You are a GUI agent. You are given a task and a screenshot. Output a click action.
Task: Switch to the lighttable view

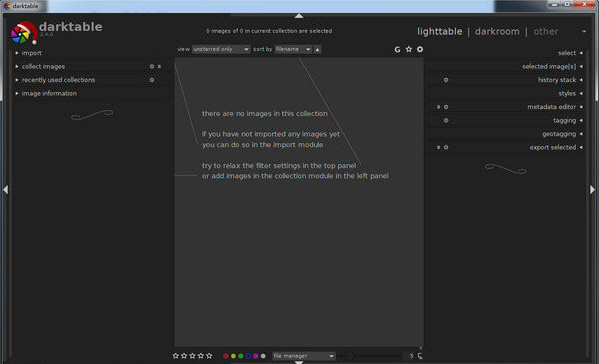pyautogui.click(x=440, y=32)
